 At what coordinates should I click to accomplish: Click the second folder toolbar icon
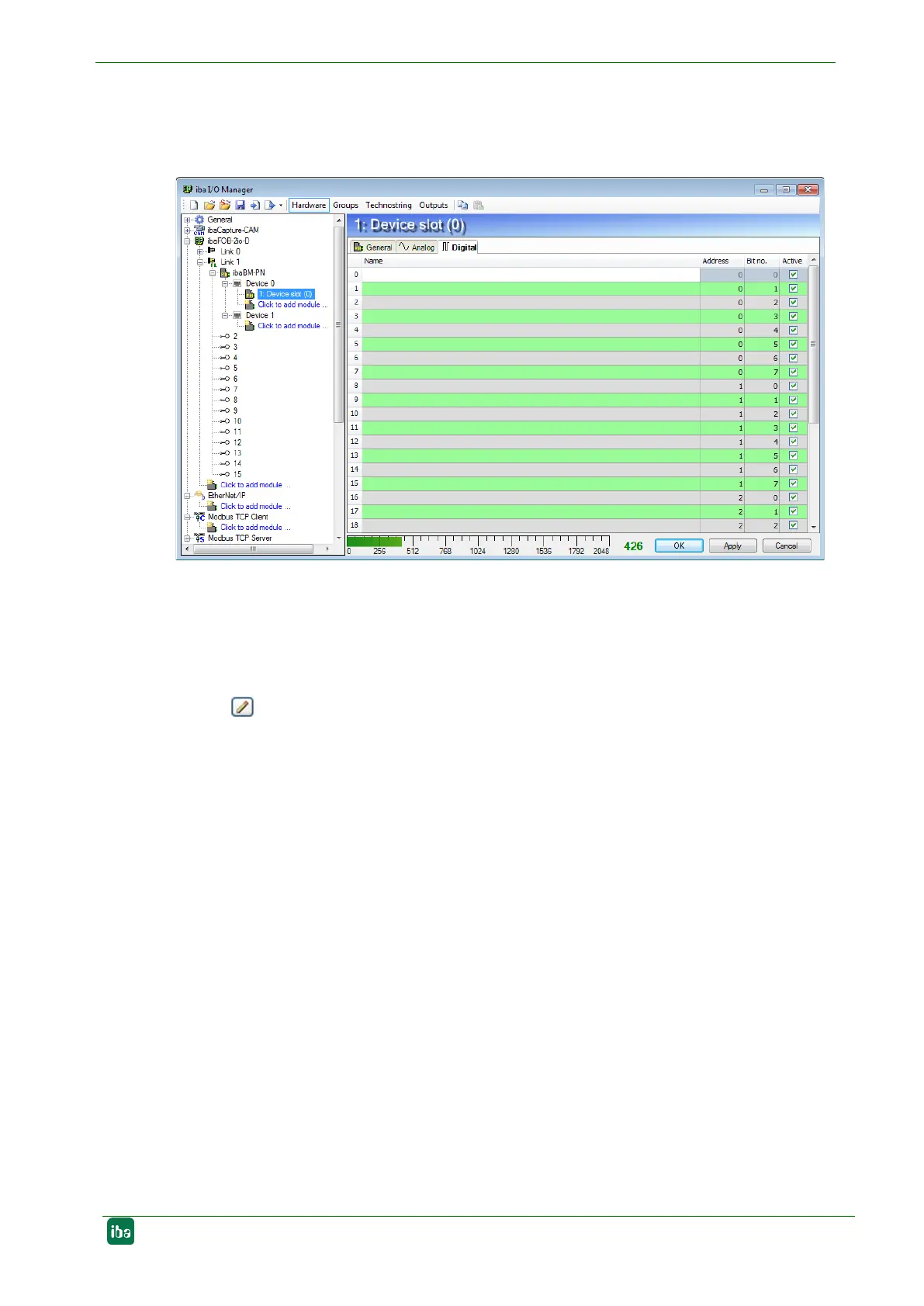coord(225,206)
